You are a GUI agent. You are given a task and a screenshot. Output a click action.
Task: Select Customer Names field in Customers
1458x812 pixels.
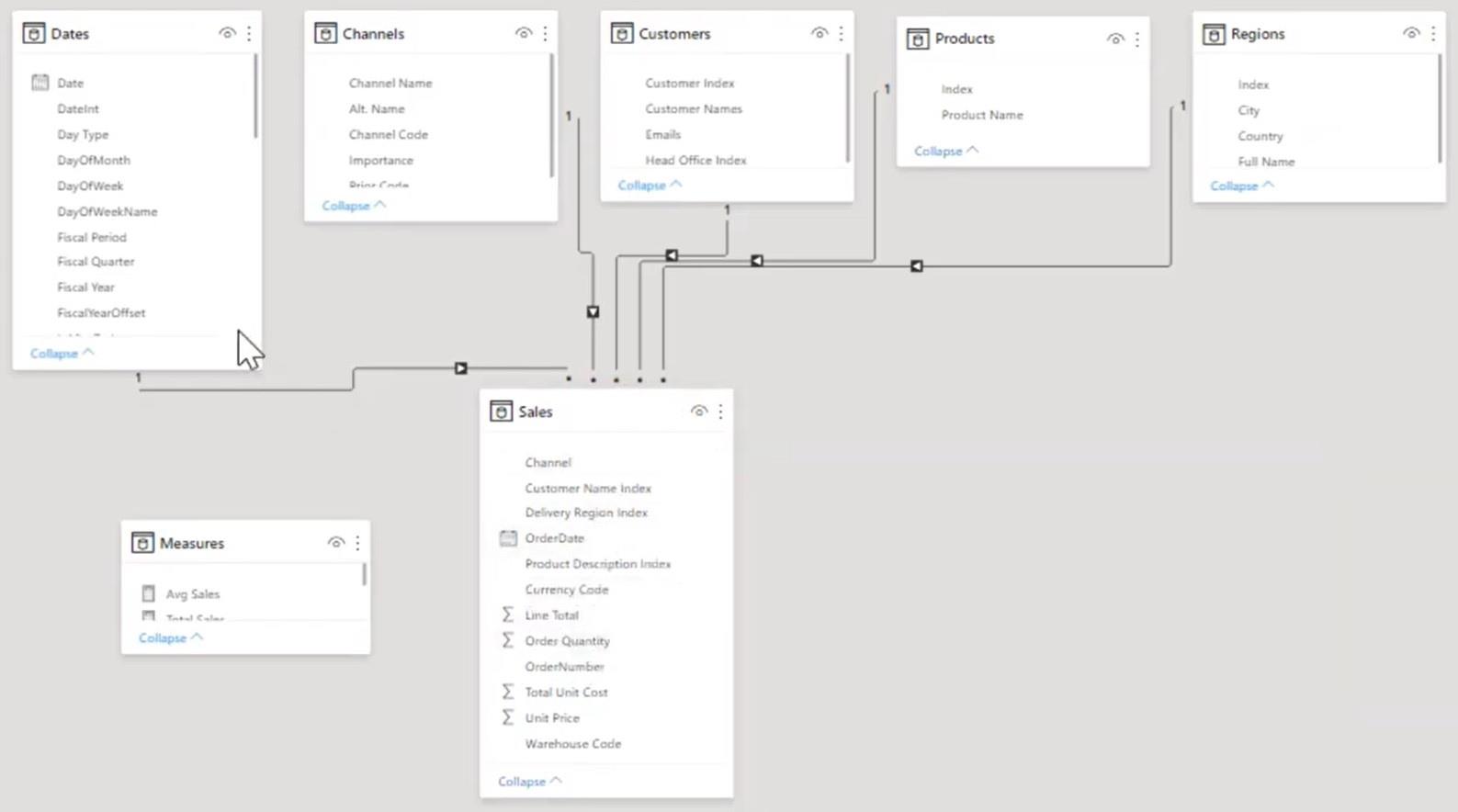[694, 108]
